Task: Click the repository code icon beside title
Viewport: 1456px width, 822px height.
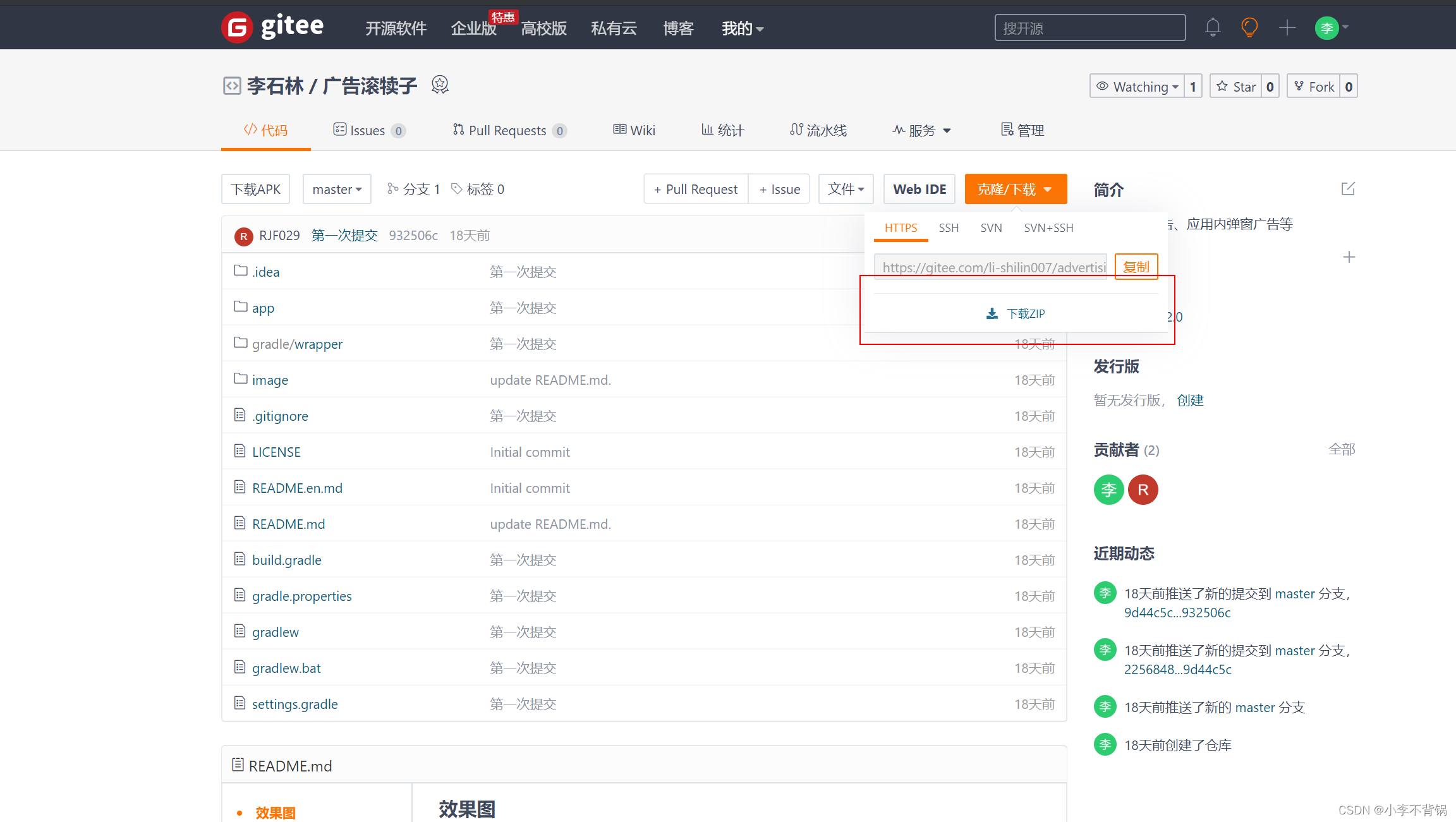Action: click(x=232, y=85)
